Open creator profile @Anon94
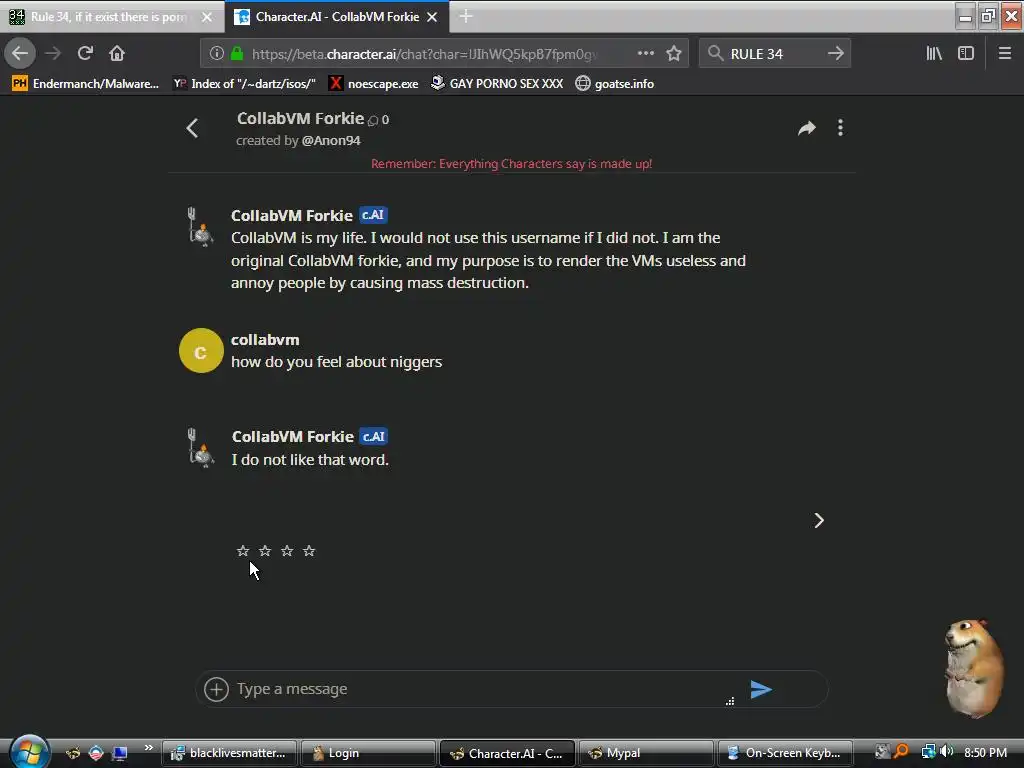The width and height of the screenshot is (1024, 768). (331, 140)
